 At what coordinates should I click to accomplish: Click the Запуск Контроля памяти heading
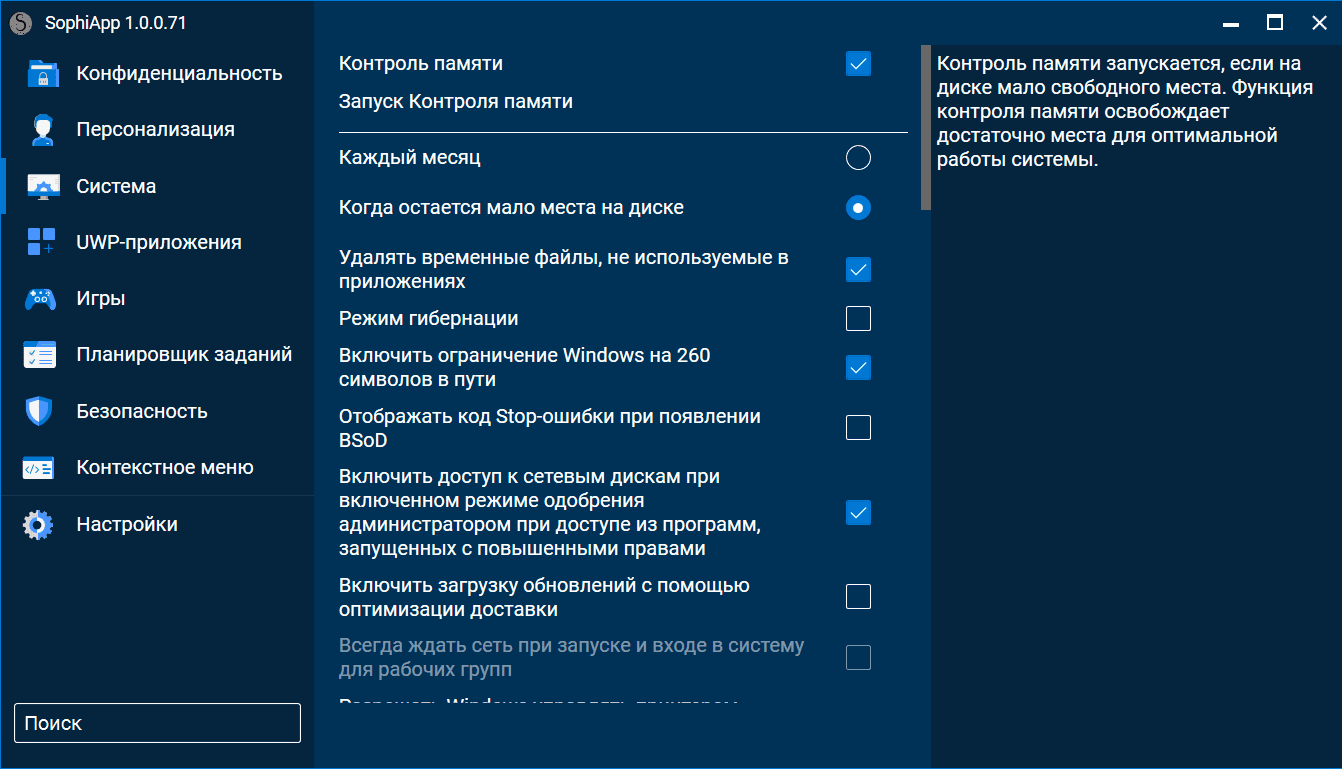(456, 101)
